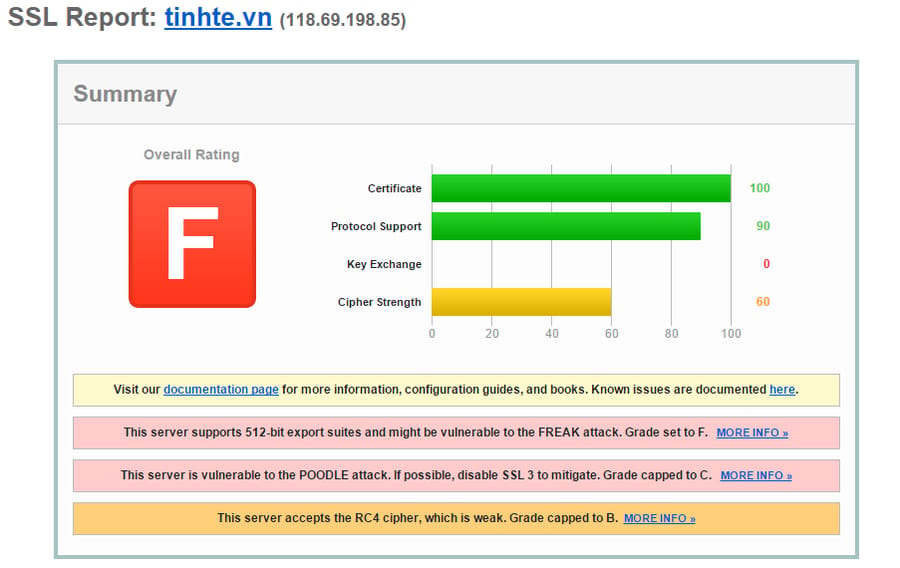Open MORE INFO for the FREAK attack warning
This screenshot has width=900, height=568.
pyautogui.click(x=752, y=433)
